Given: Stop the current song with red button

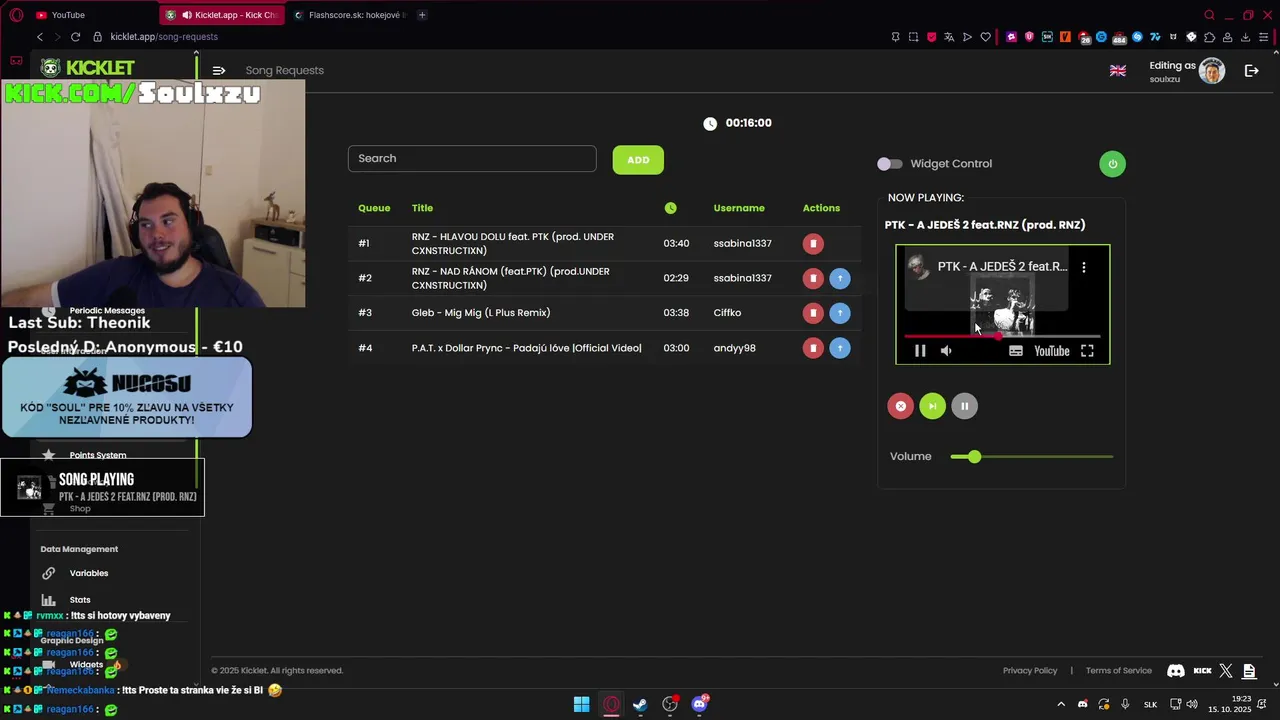Looking at the screenshot, I should 900,406.
